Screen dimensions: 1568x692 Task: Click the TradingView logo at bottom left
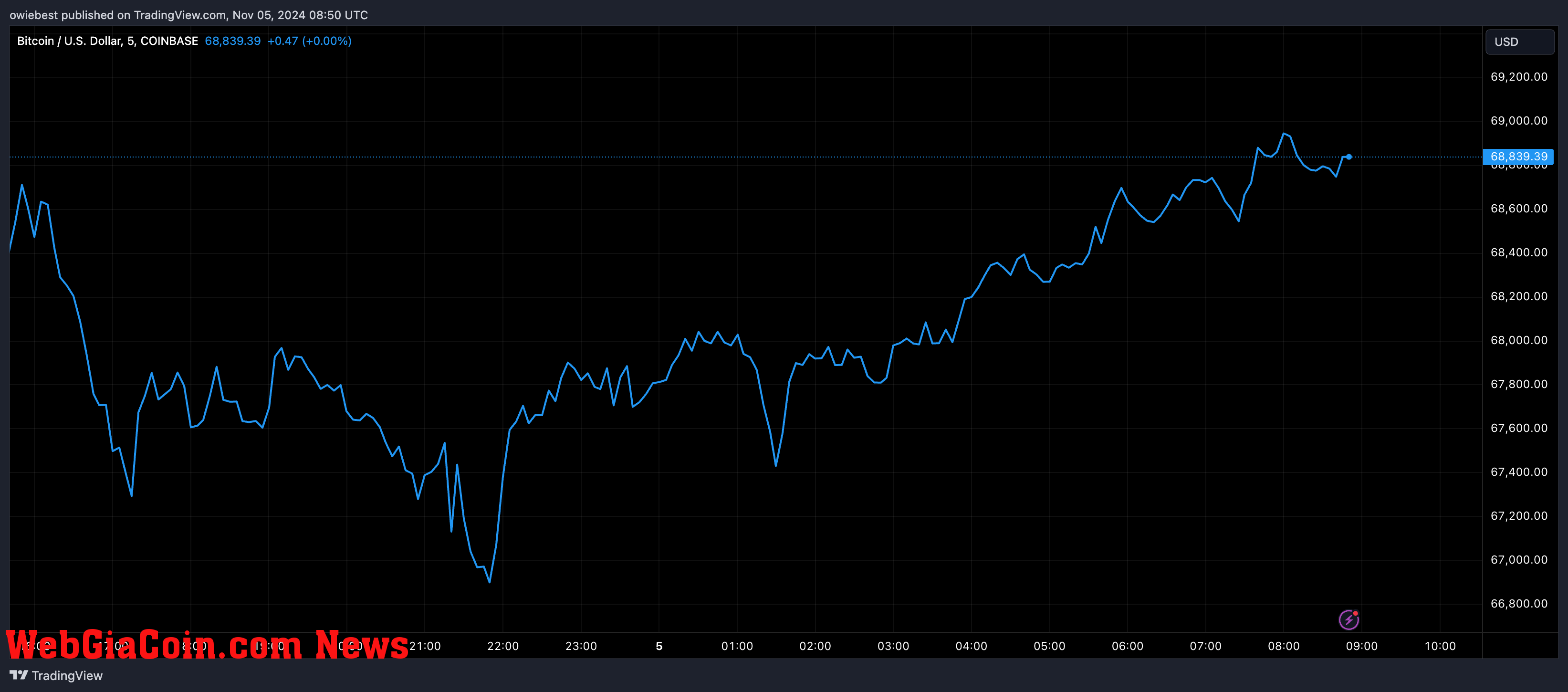point(56,676)
